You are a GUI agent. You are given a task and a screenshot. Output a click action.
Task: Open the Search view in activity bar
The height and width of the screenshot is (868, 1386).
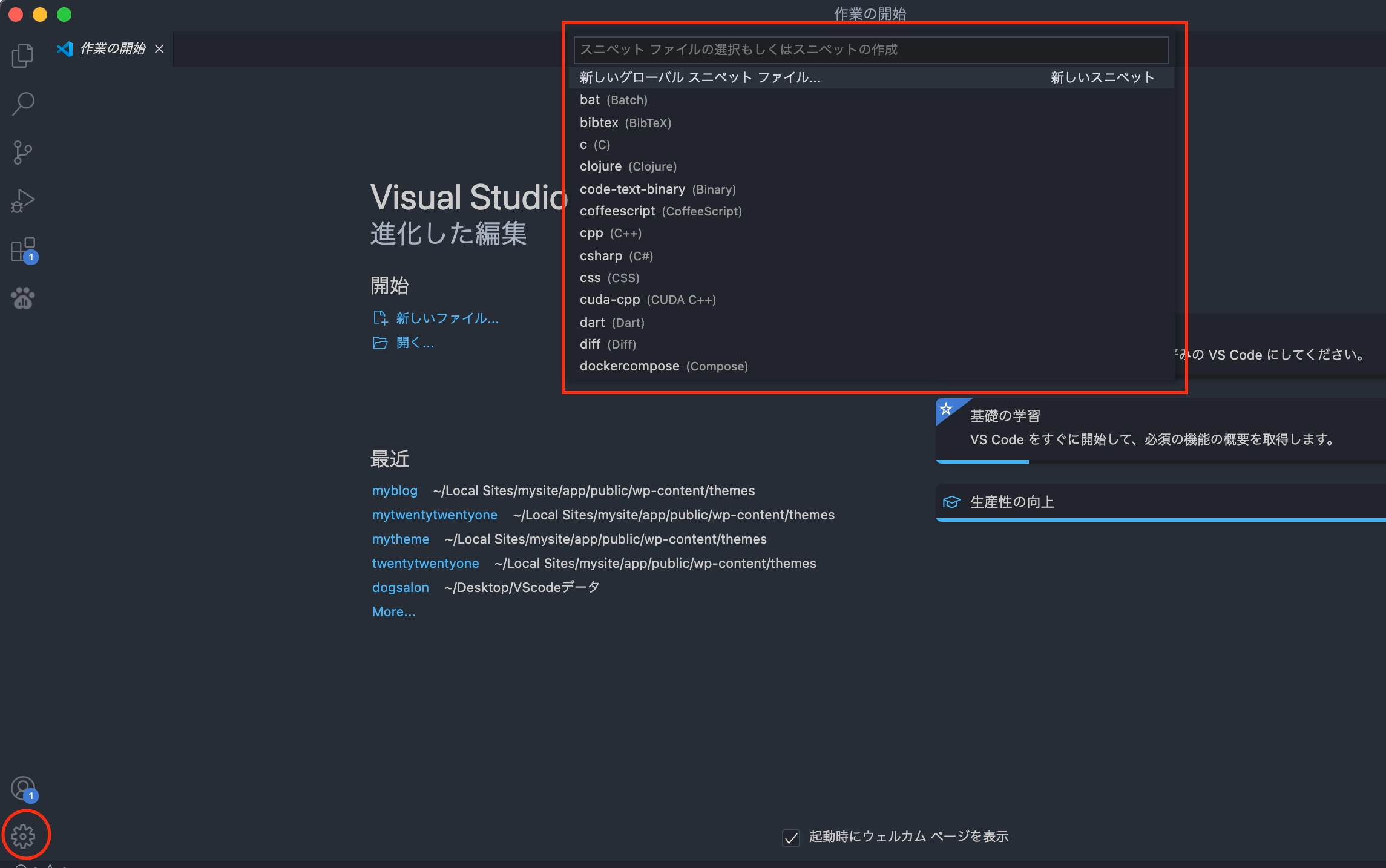(23, 104)
